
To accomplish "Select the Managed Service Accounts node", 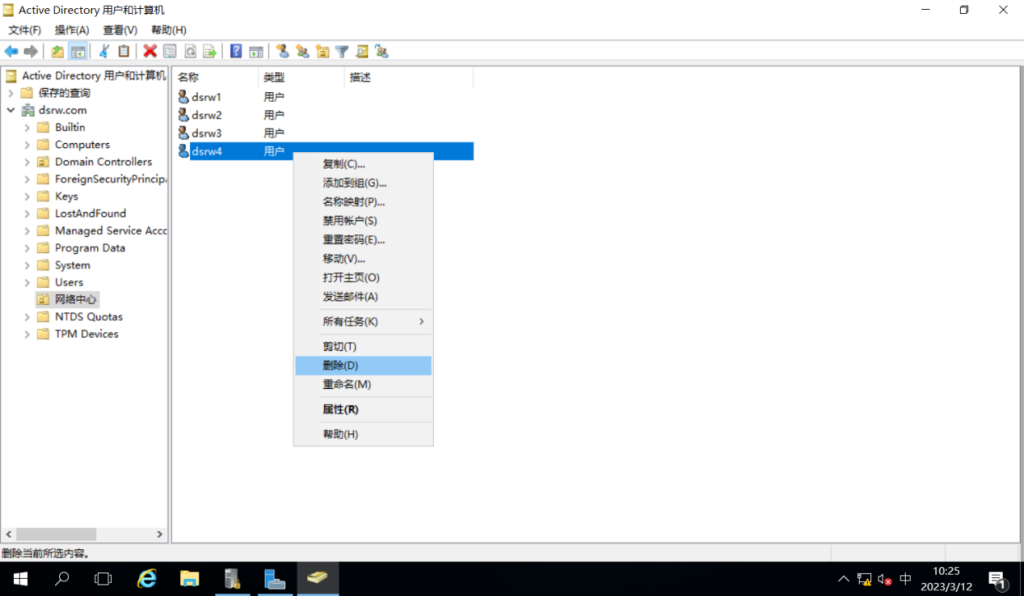I will (x=102, y=230).
